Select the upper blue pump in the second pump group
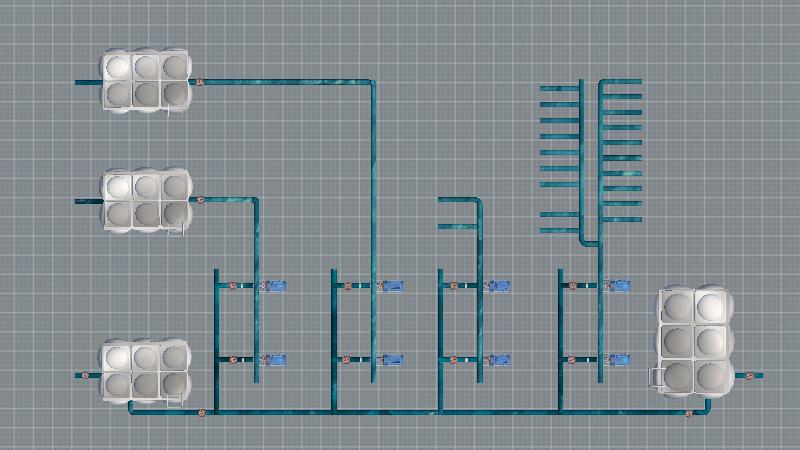The width and height of the screenshot is (800, 450). pyautogui.click(x=394, y=286)
